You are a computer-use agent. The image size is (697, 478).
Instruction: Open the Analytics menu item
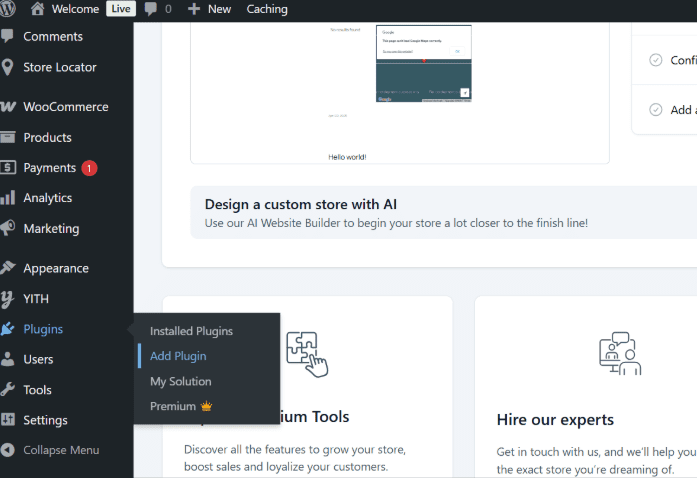(48, 198)
